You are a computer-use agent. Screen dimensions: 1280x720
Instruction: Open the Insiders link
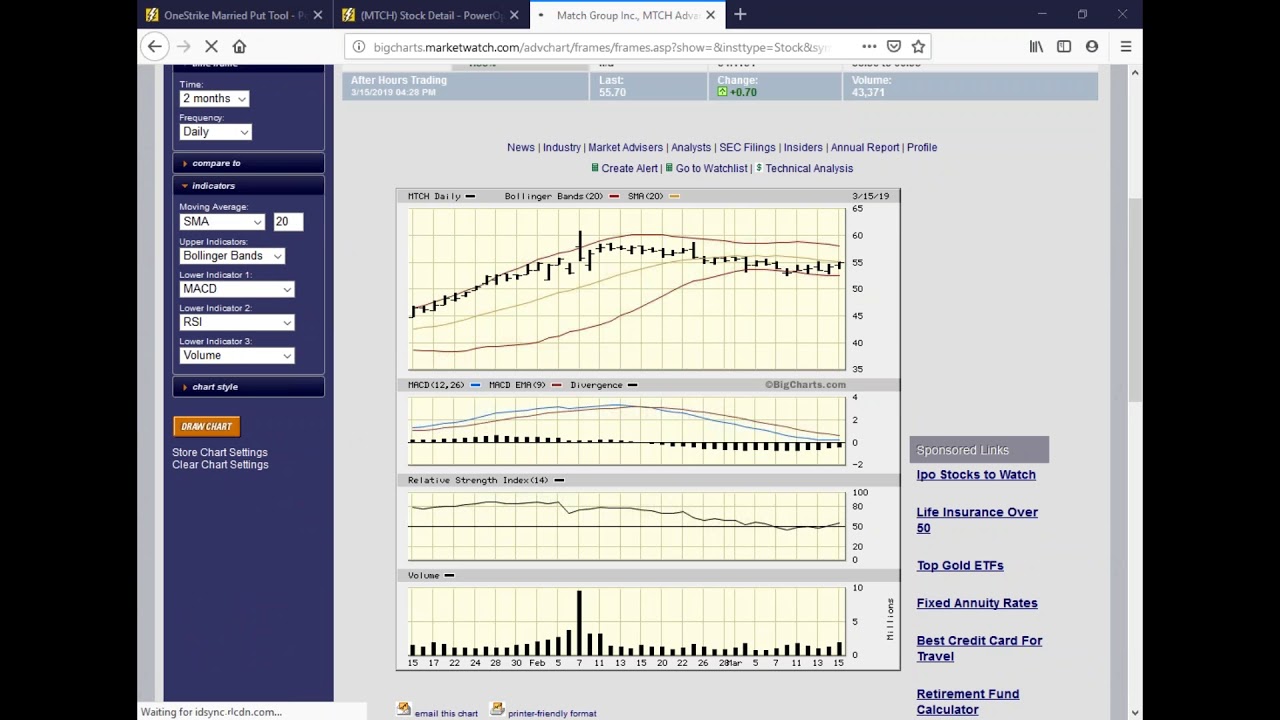(x=803, y=147)
